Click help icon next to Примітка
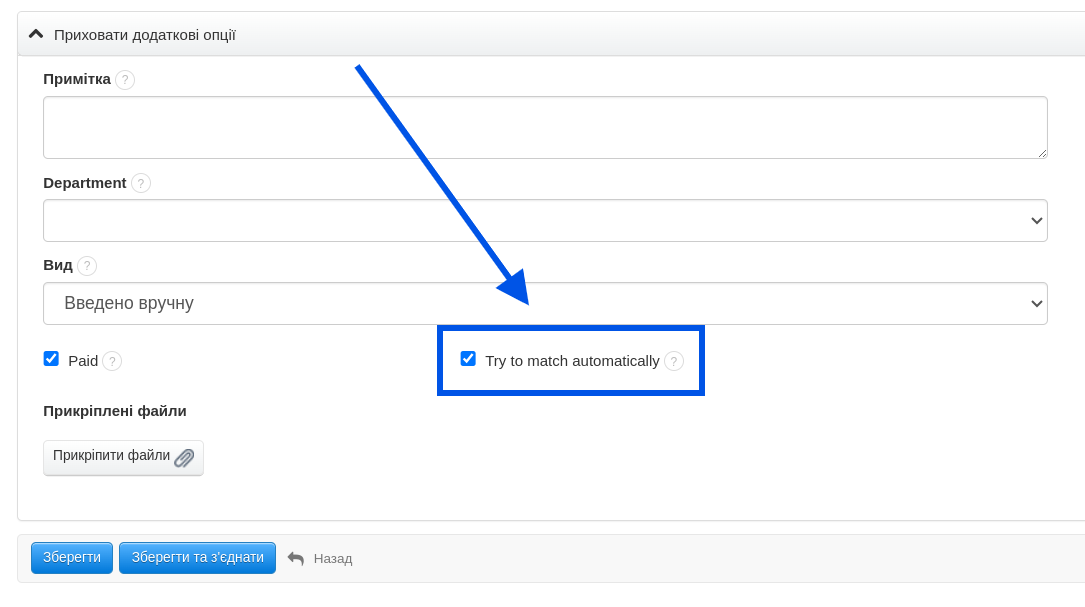The height and width of the screenshot is (607, 1085). coord(125,80)
